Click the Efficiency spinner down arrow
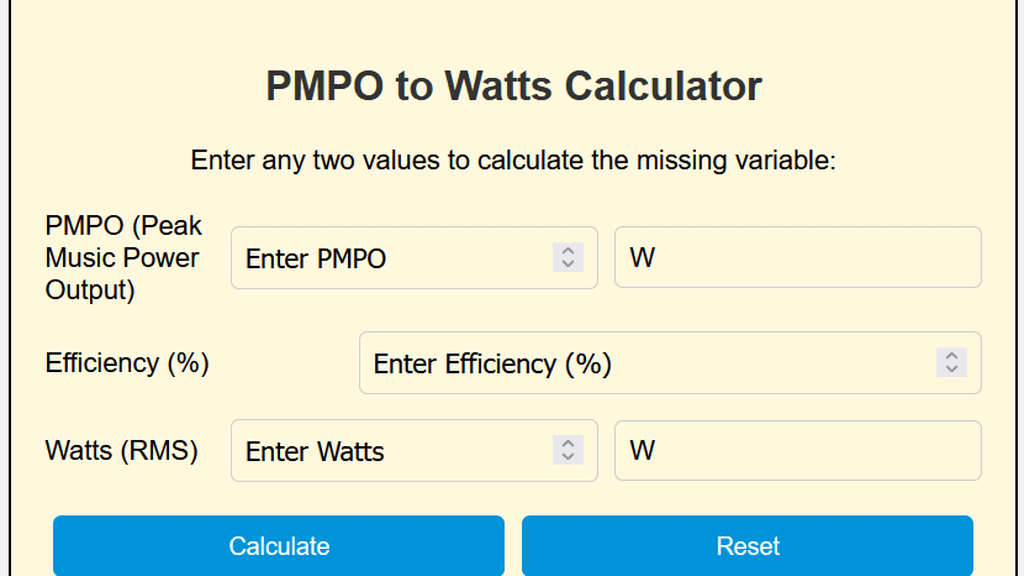Screen dimensions: 1024x576 tap(951, 370)
